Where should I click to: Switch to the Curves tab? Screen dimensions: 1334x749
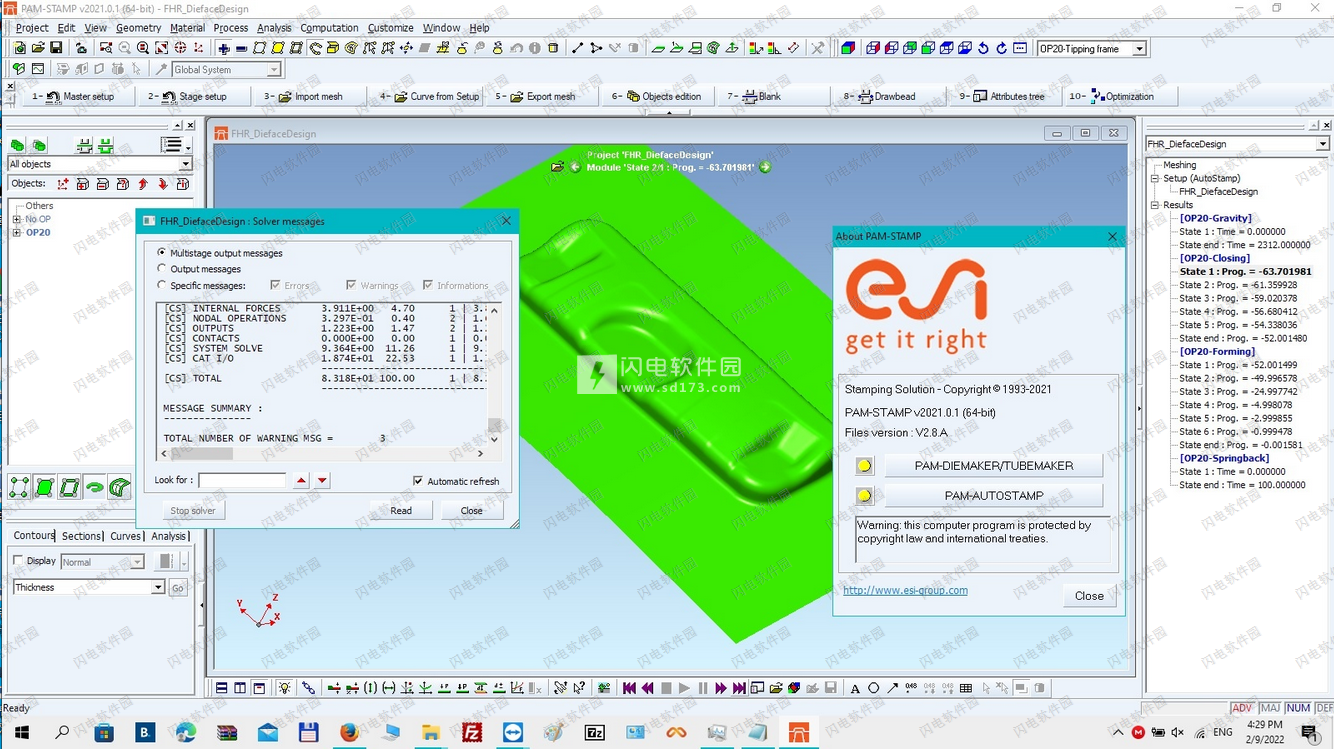coord(125,536)
